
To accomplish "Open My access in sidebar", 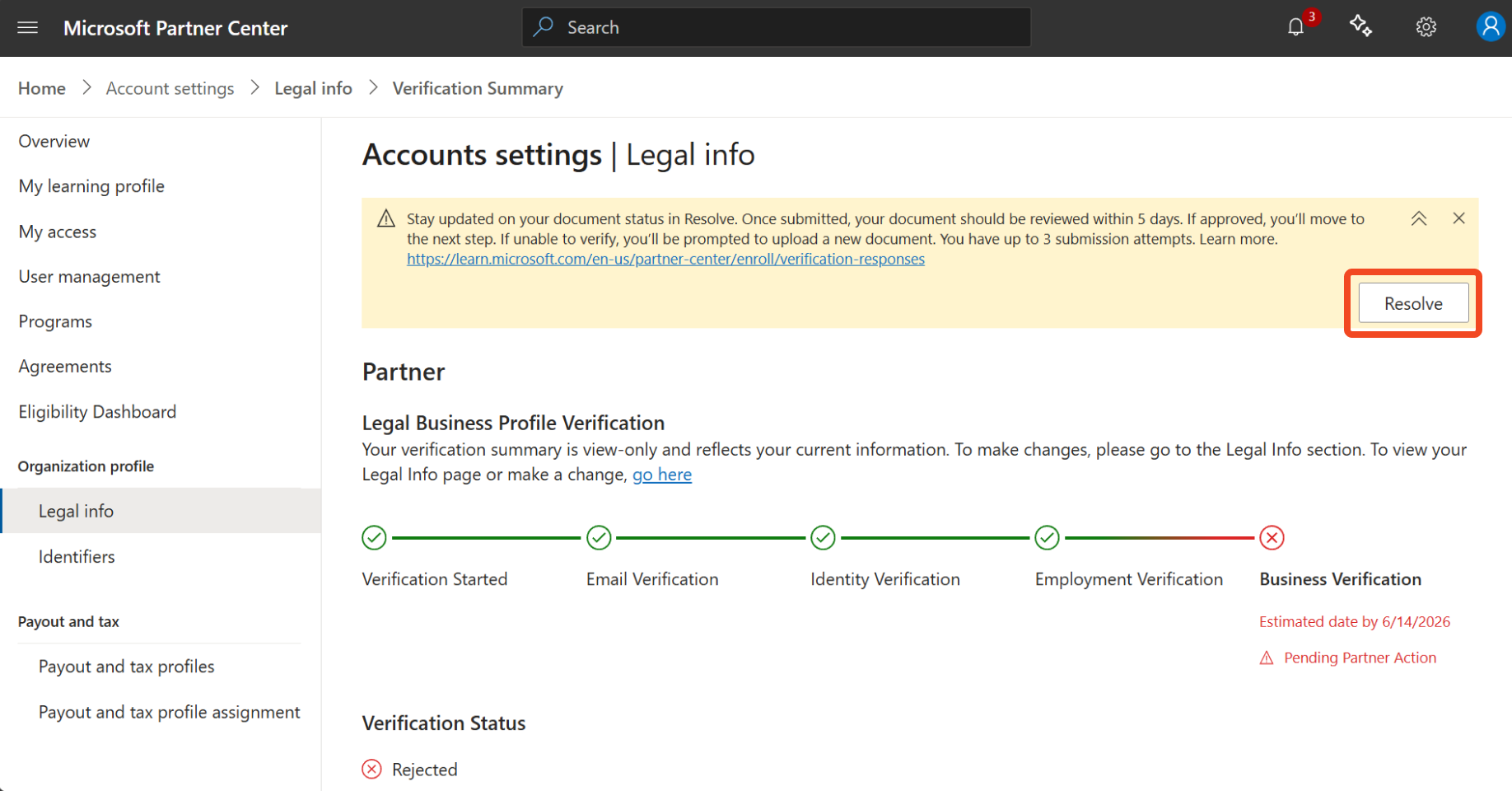I will [58, 232].
